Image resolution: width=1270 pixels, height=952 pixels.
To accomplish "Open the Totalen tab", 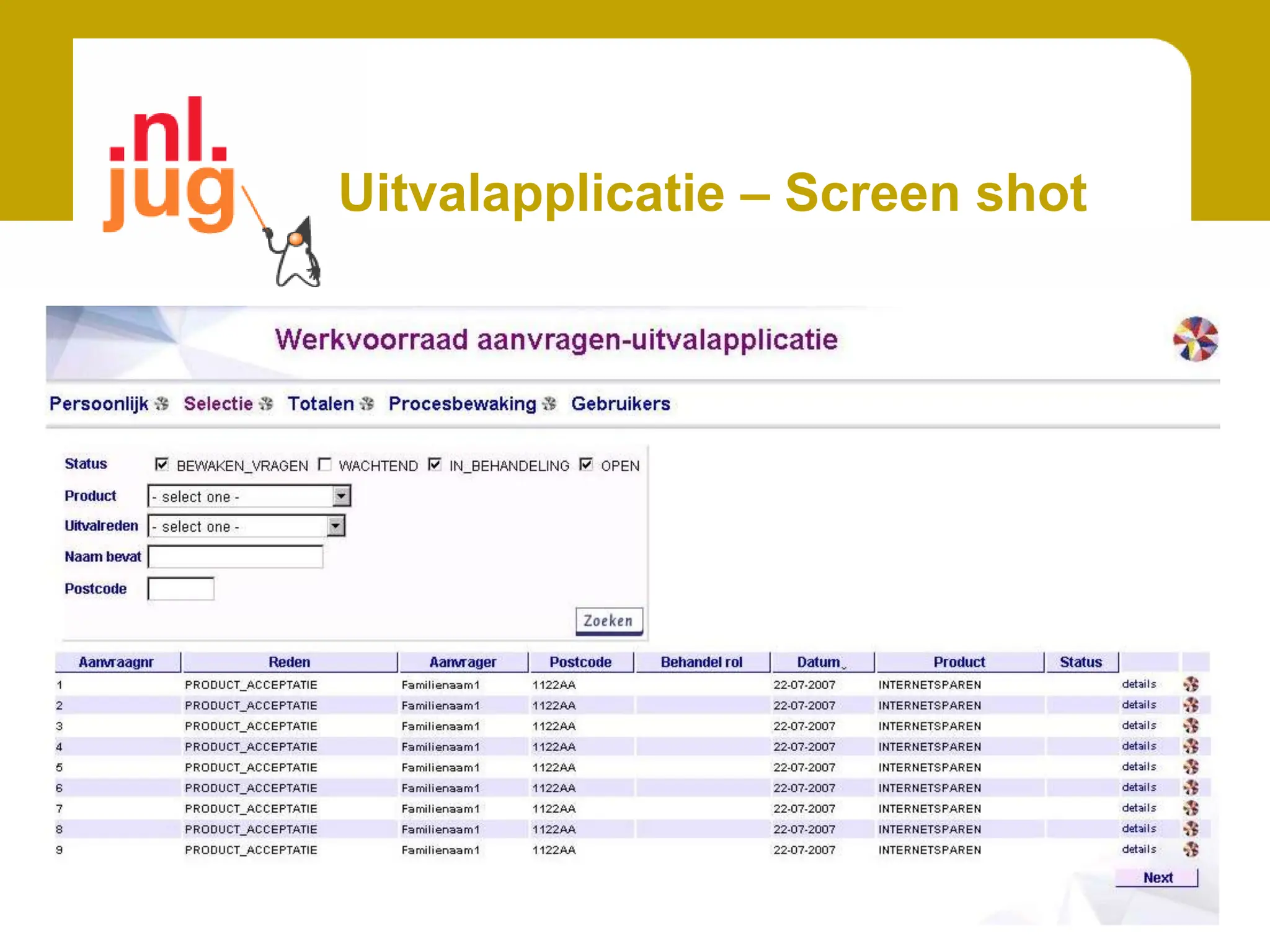I will pos(321,404).
